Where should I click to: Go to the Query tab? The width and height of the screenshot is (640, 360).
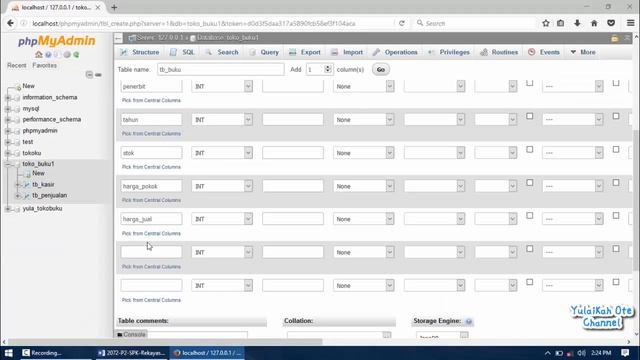point(264,52)
